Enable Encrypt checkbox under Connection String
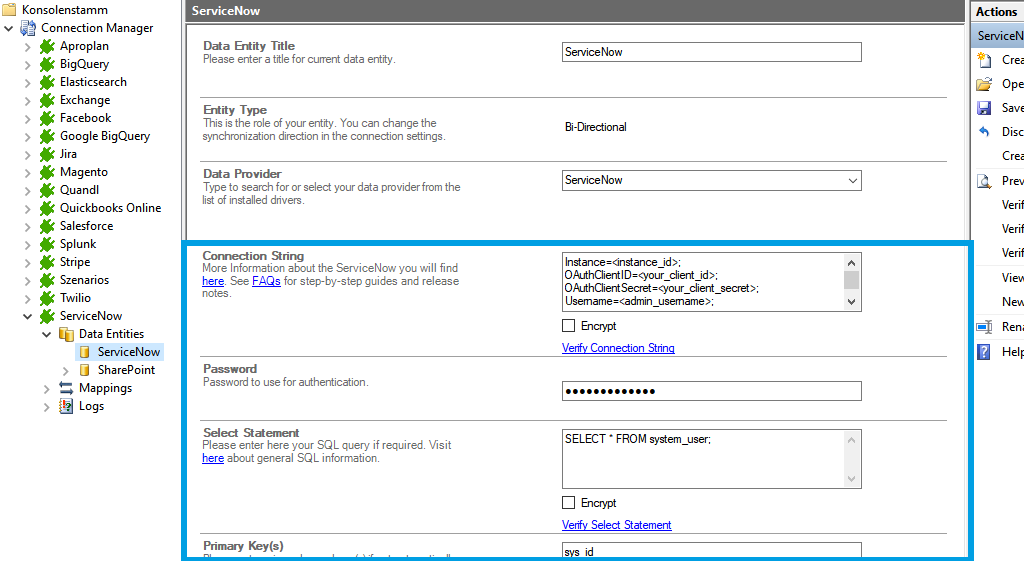Image resolution: width=1024 pixels, height=561 pixels. (x=569, y=326)
